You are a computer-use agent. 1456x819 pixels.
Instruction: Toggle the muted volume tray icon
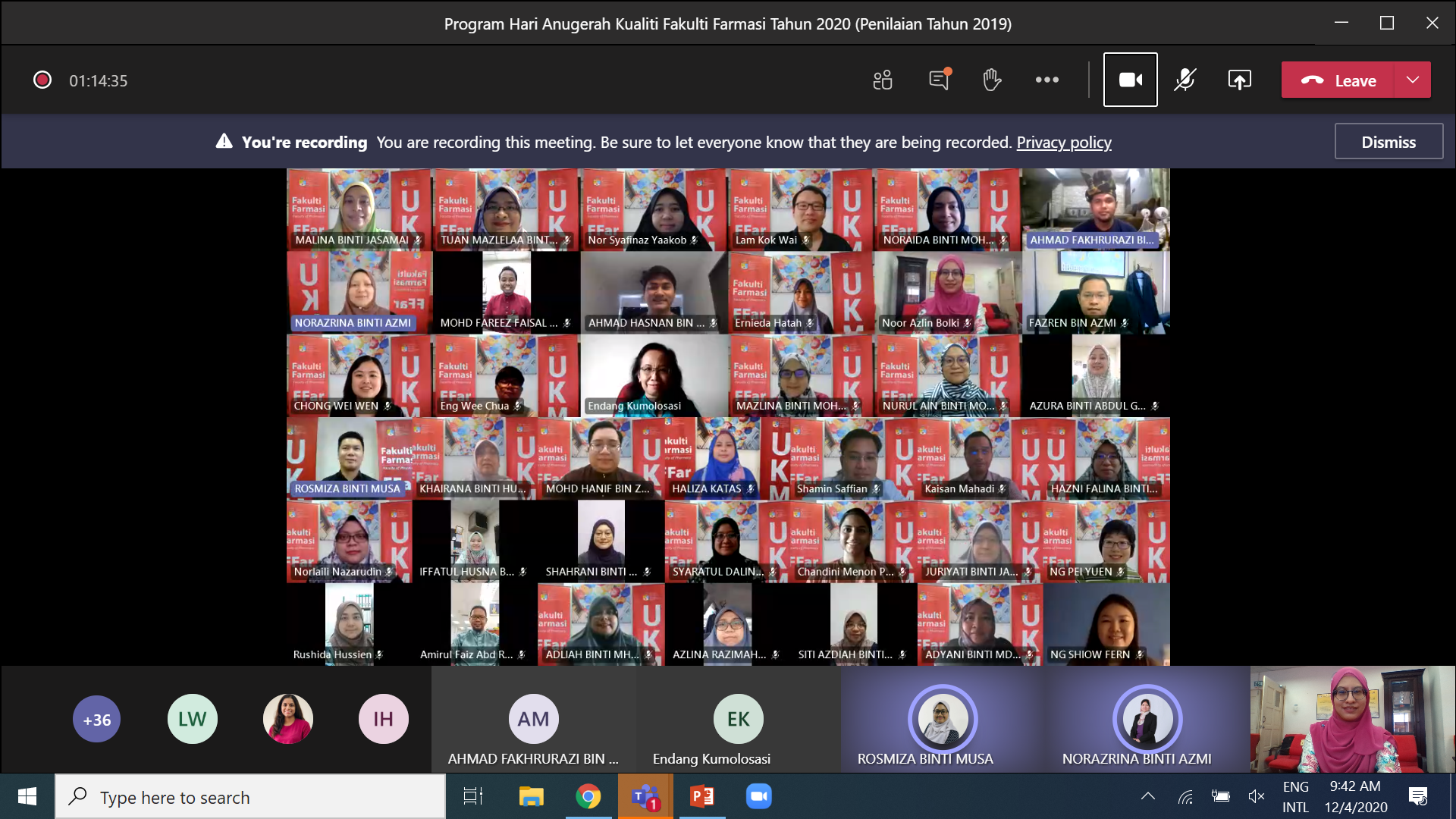pos(1257,796)
